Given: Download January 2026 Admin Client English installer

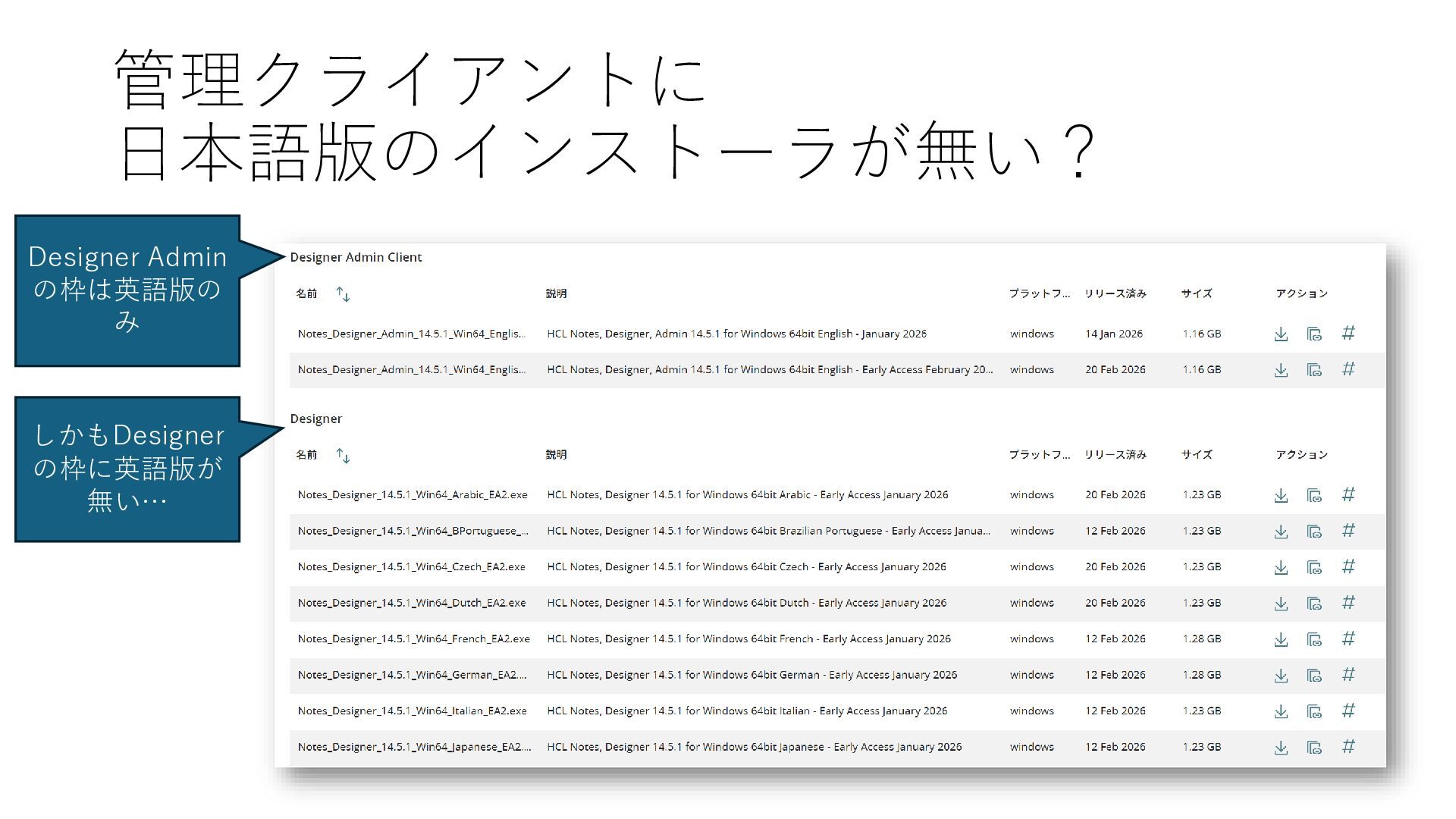Looking at the screenshot, I should (x=1281, y=334).
